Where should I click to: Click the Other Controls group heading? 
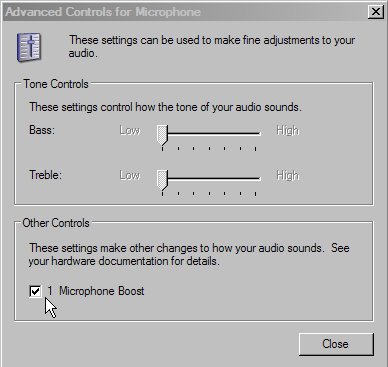(x=56, y=223)
